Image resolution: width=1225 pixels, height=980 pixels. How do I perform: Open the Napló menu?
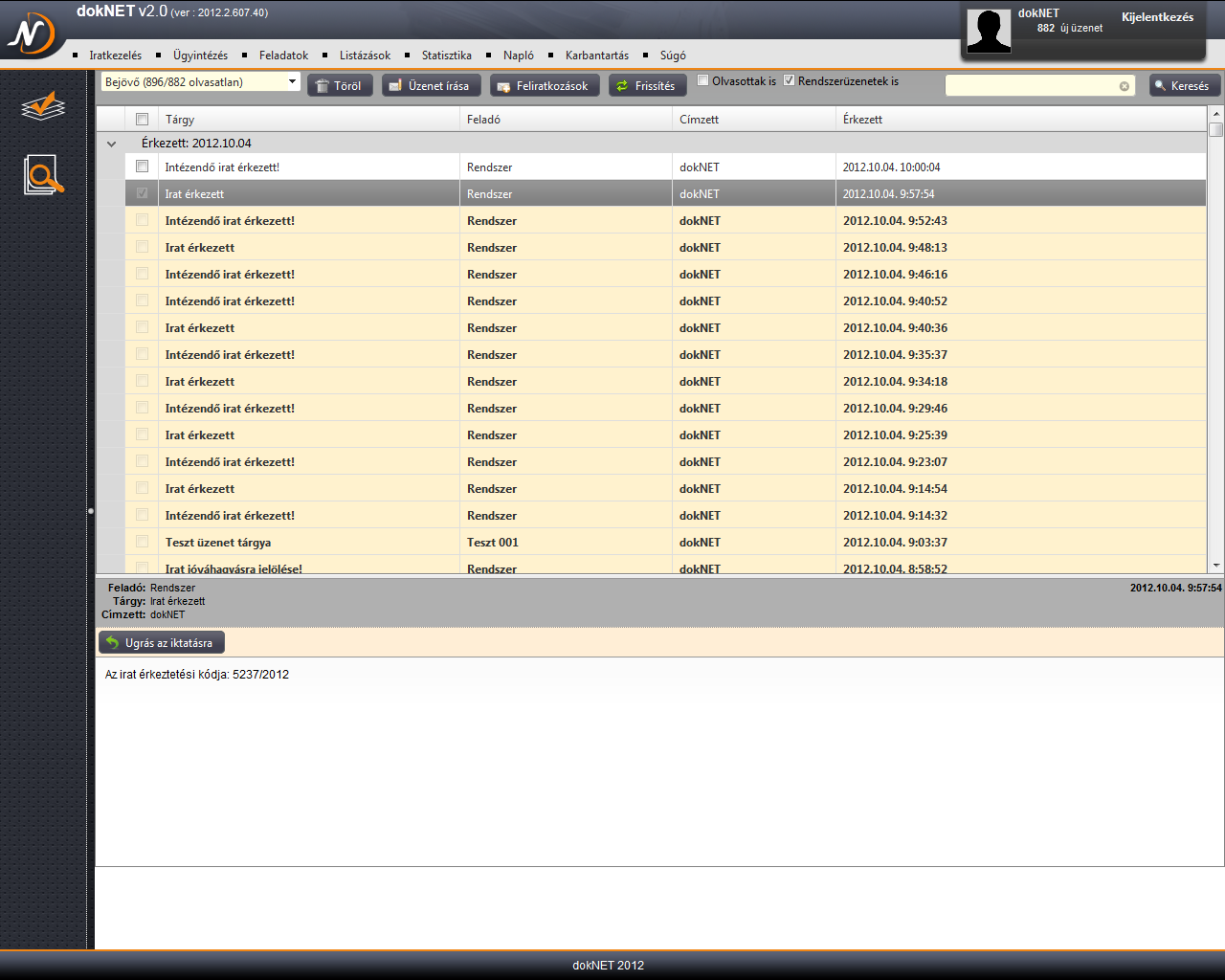point(519,56)
